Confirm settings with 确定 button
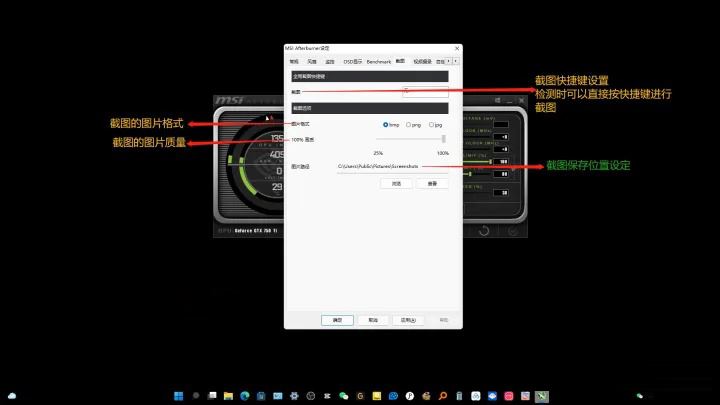The width and height of the screenshot is (720, 405). 337,320
